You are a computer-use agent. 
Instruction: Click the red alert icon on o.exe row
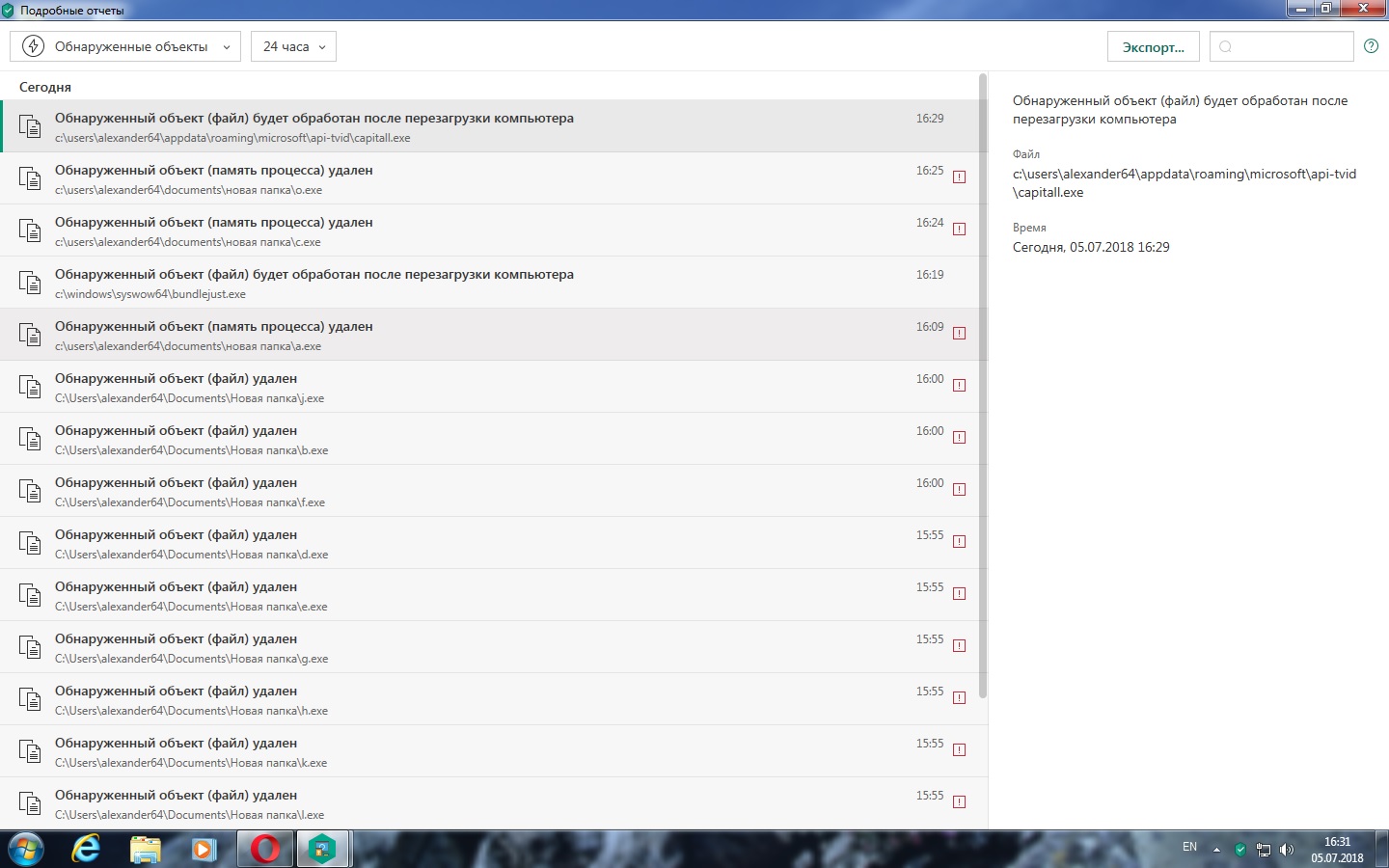pyautogui.click(x=959, y=177)
